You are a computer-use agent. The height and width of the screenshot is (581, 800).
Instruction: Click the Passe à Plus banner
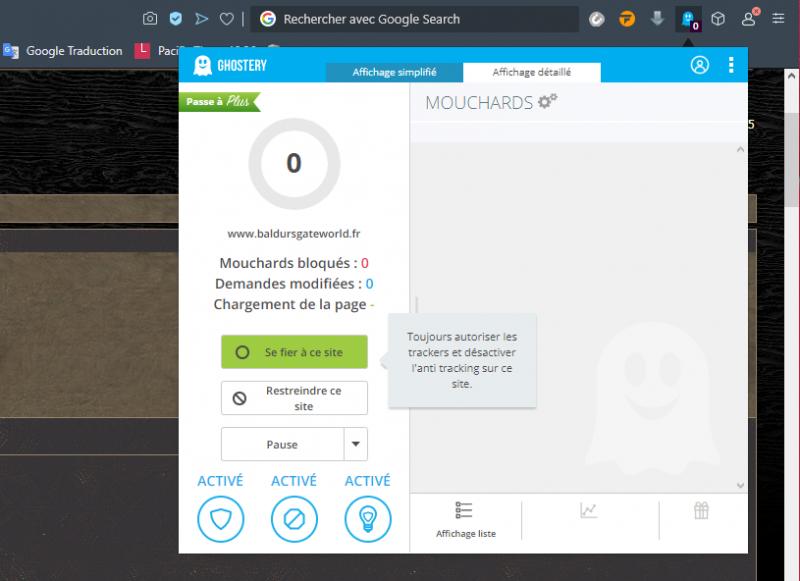pyautogui.click(x=219, y=102)
